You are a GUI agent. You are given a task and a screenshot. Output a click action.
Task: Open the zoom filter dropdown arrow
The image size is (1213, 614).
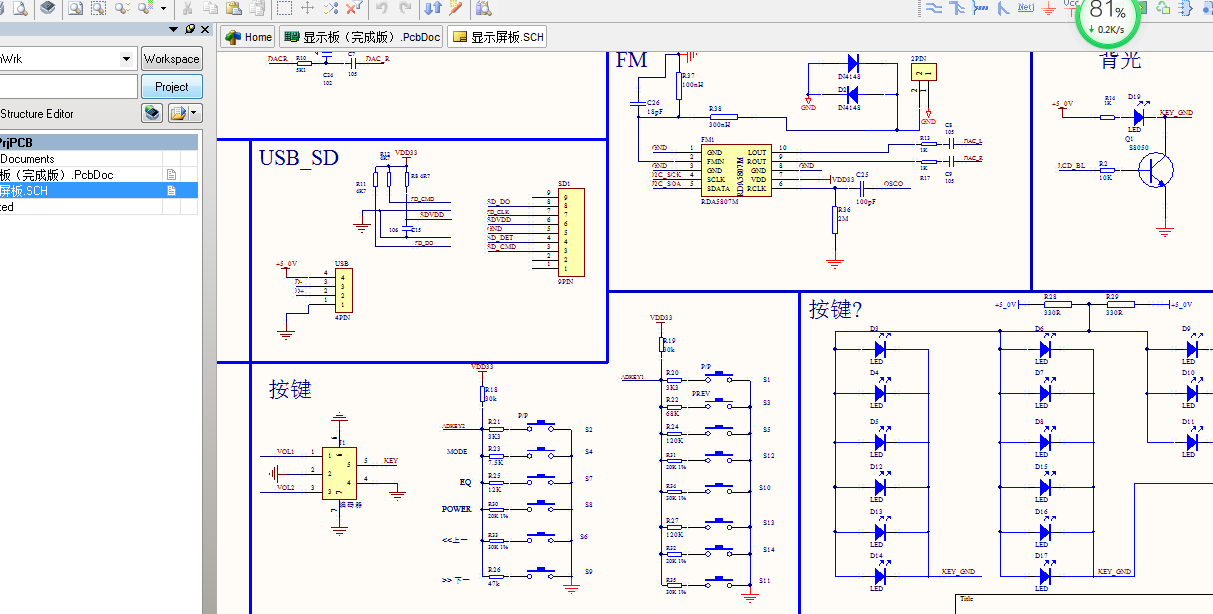pyautogui.click(x=161, y=8)
